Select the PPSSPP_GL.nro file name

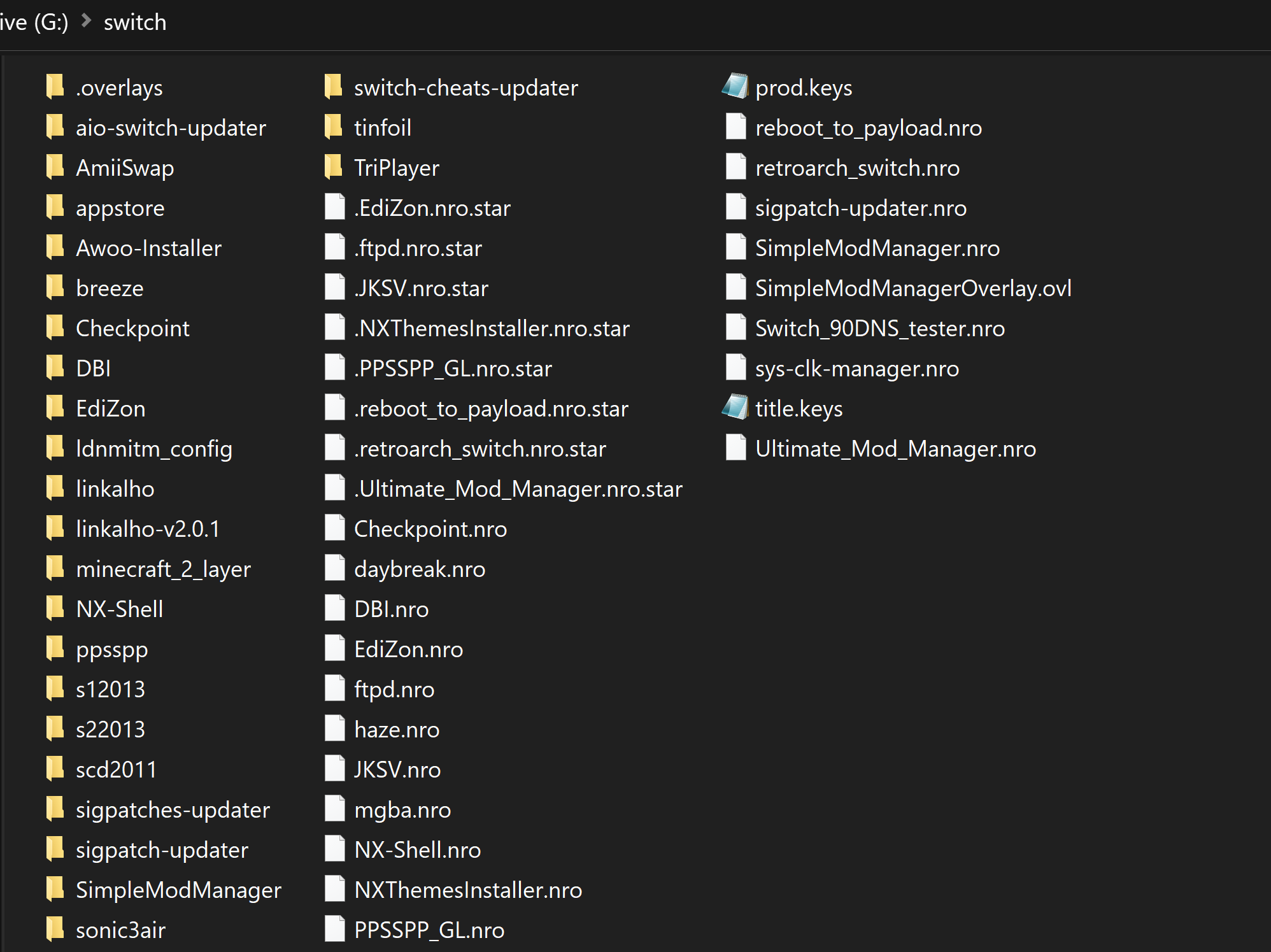pyautogui.click(x=429, y=930)
